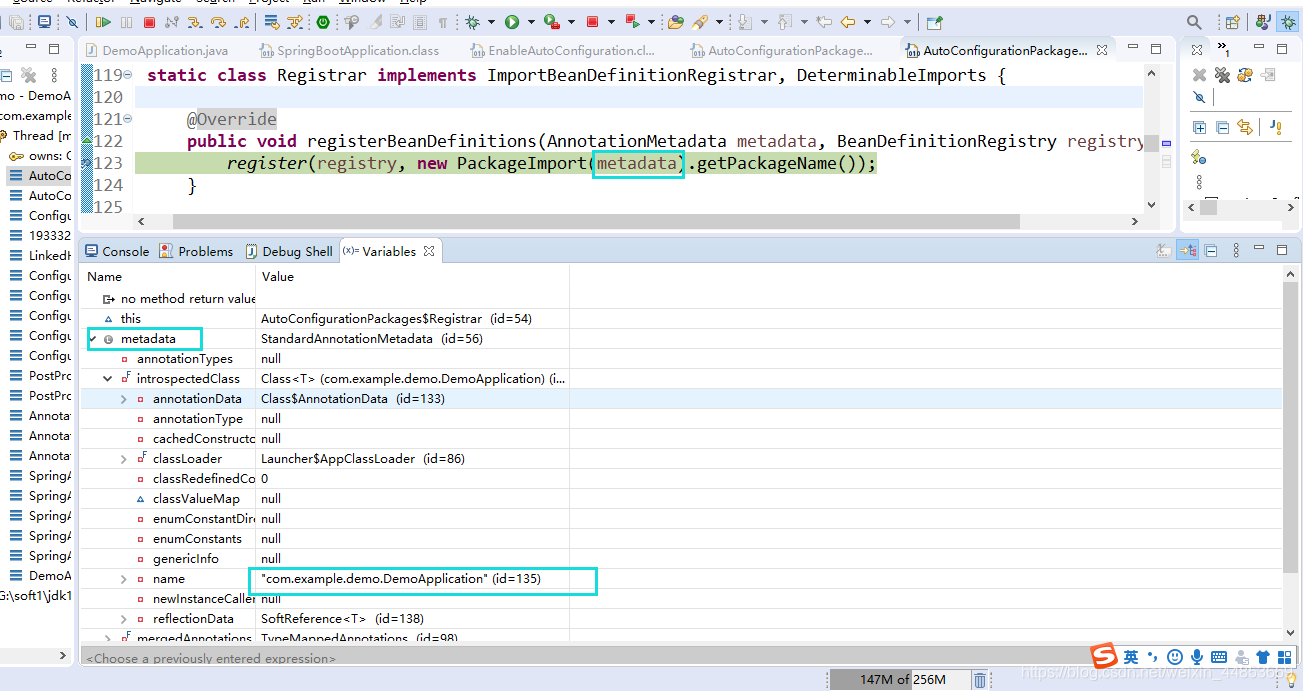Click the code editor horizontal scrollbar
This screenshot has height=691, width=1303.
(596, 222)
